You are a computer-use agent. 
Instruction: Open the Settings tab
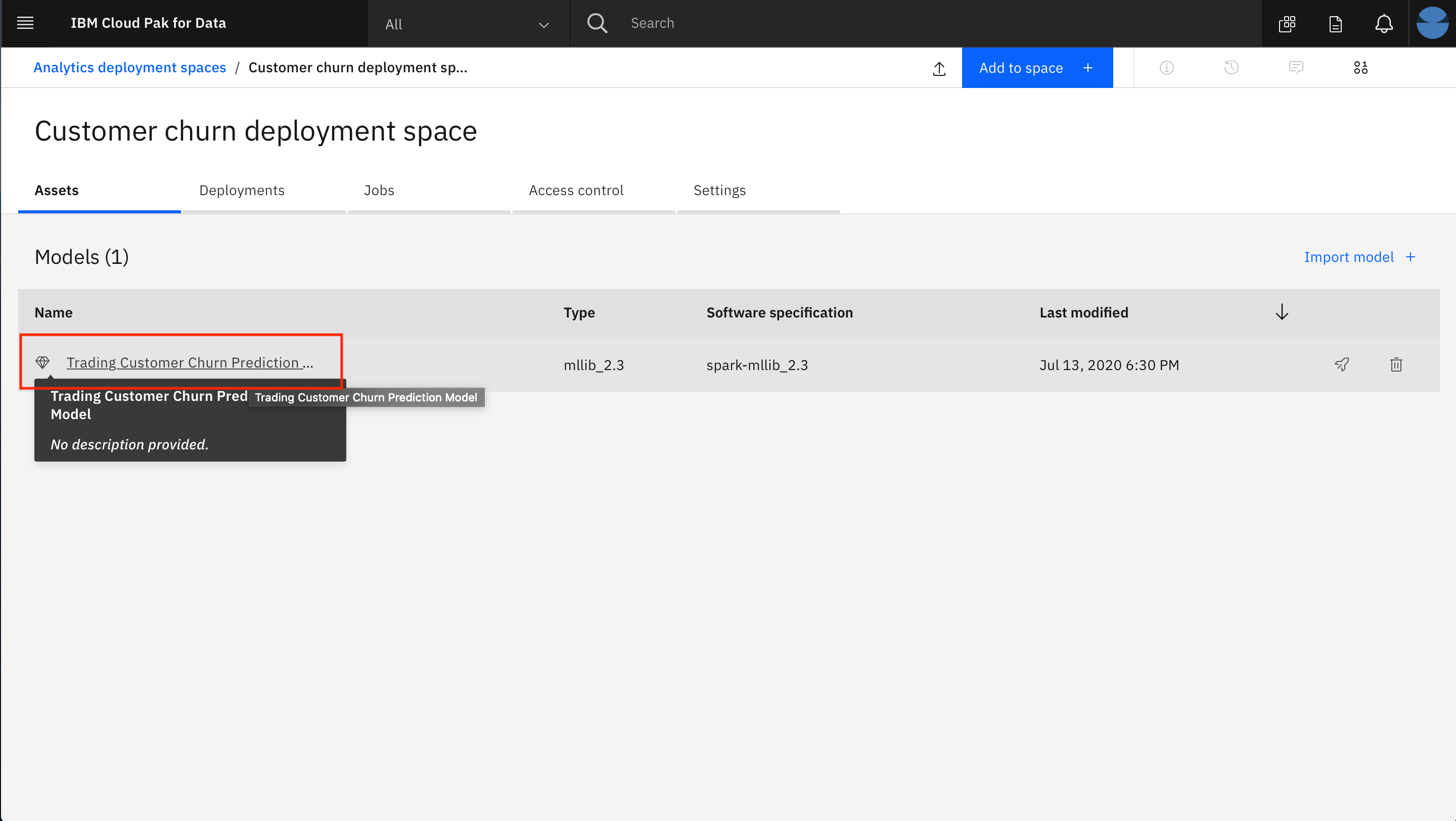coord(719,191)
